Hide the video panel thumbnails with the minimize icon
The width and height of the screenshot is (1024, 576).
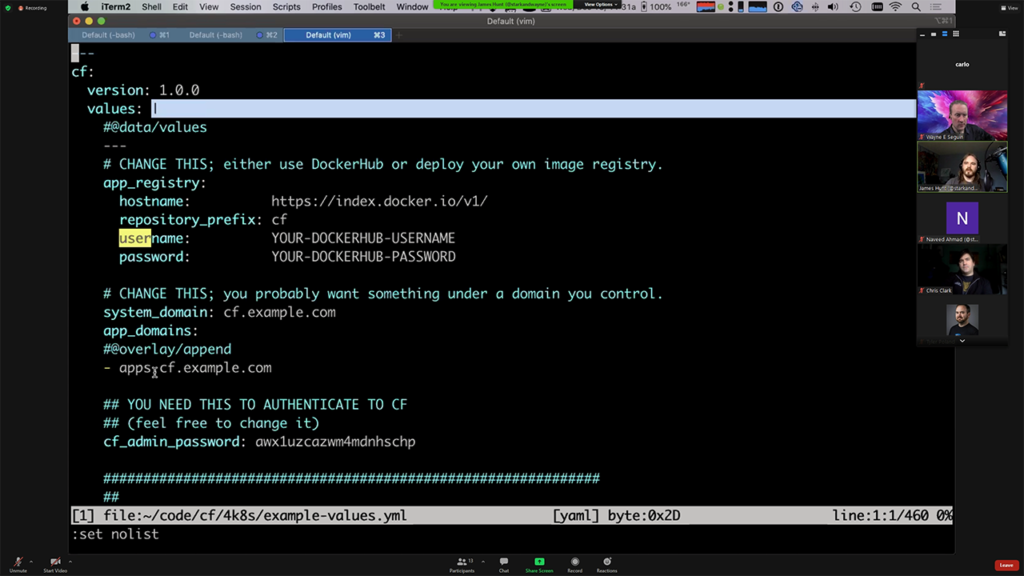tap(922, 34)
